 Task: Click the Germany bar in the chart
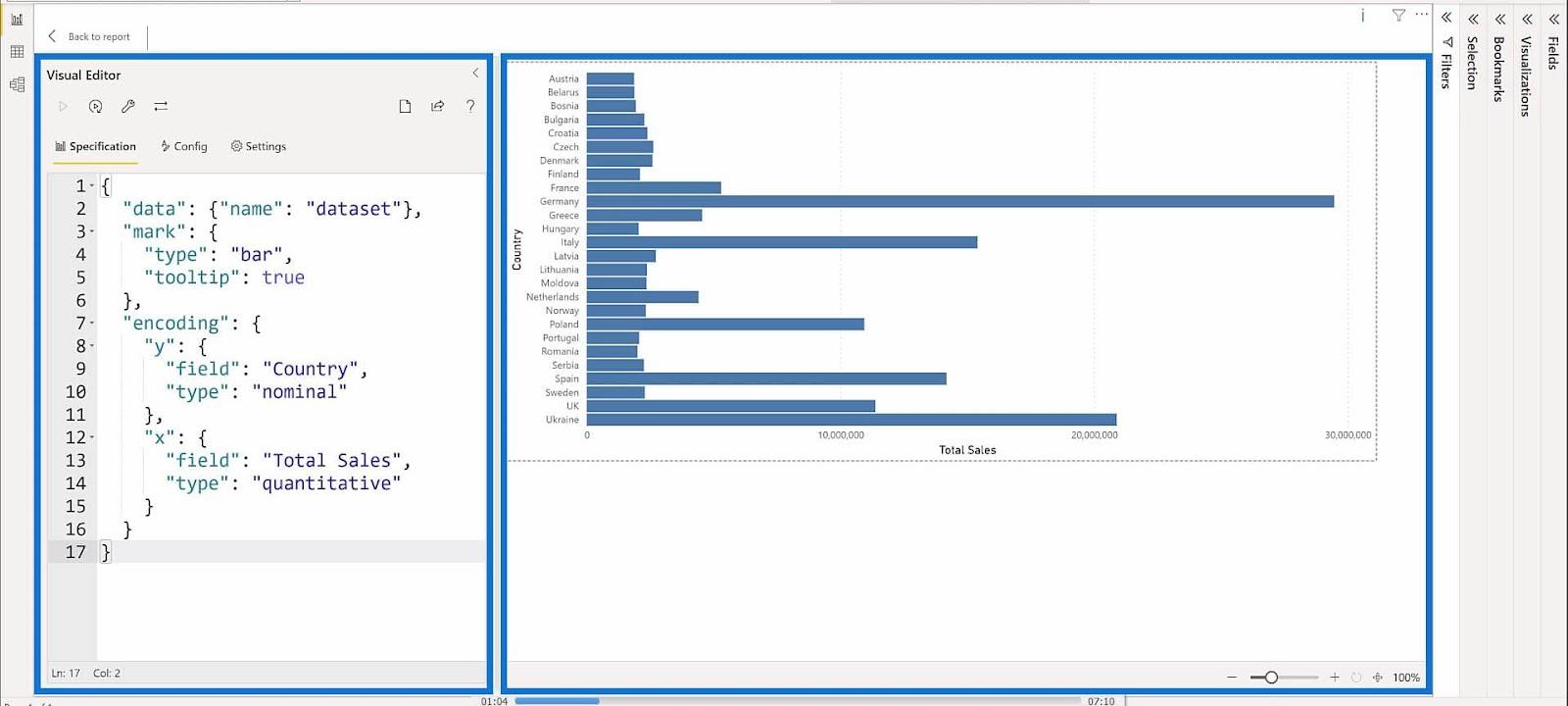pos(960,201)
